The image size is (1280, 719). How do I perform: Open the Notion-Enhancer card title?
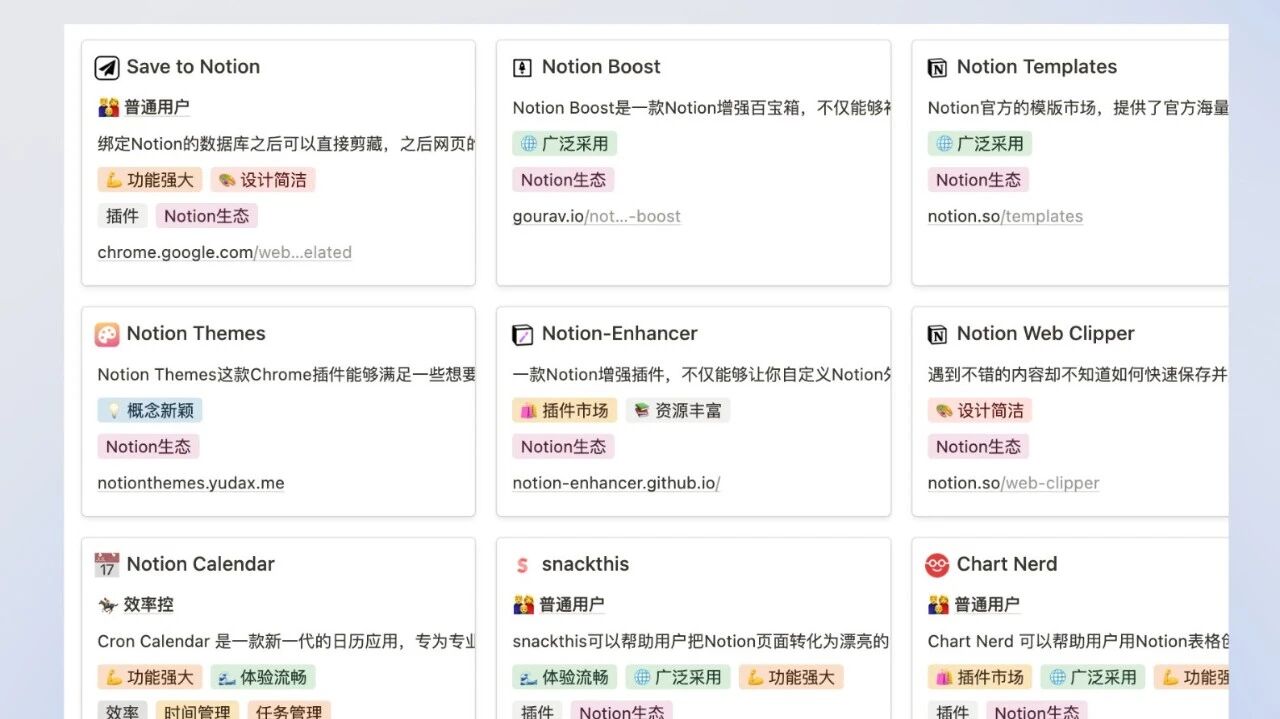[620, 334]
